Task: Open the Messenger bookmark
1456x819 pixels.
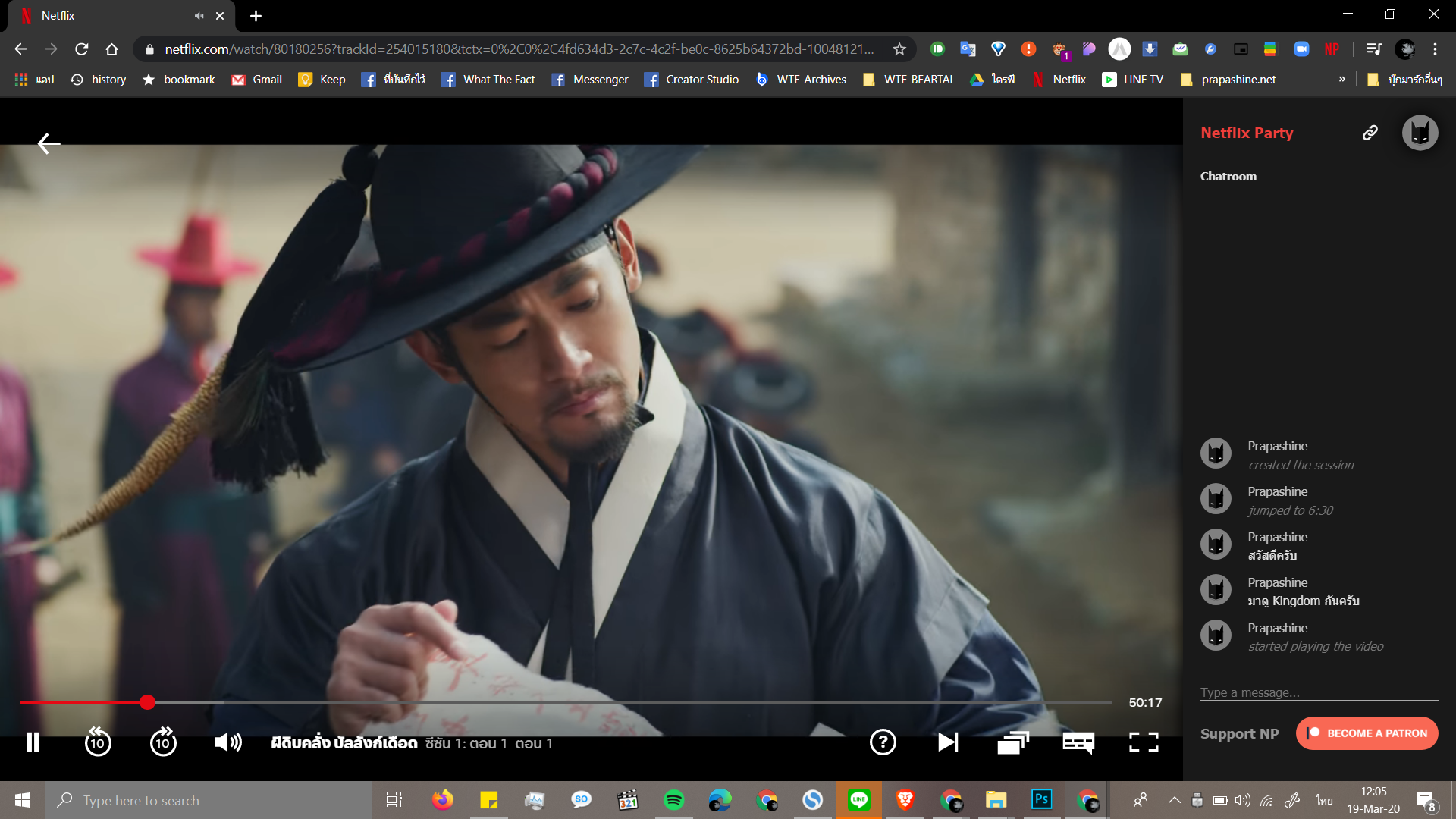Action: 590,80
